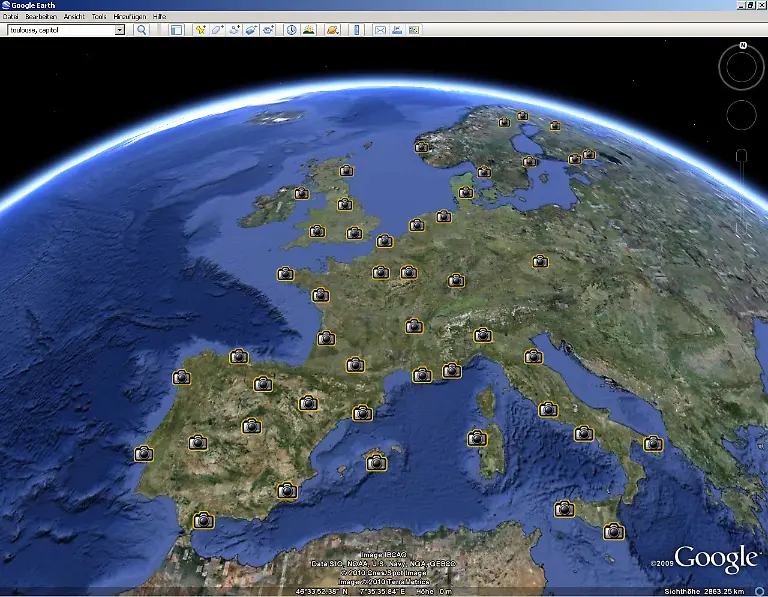Click the latitude readout 45°33'52.35" N
The width and height of the screenshot is (768, 597).
point(322,592)
